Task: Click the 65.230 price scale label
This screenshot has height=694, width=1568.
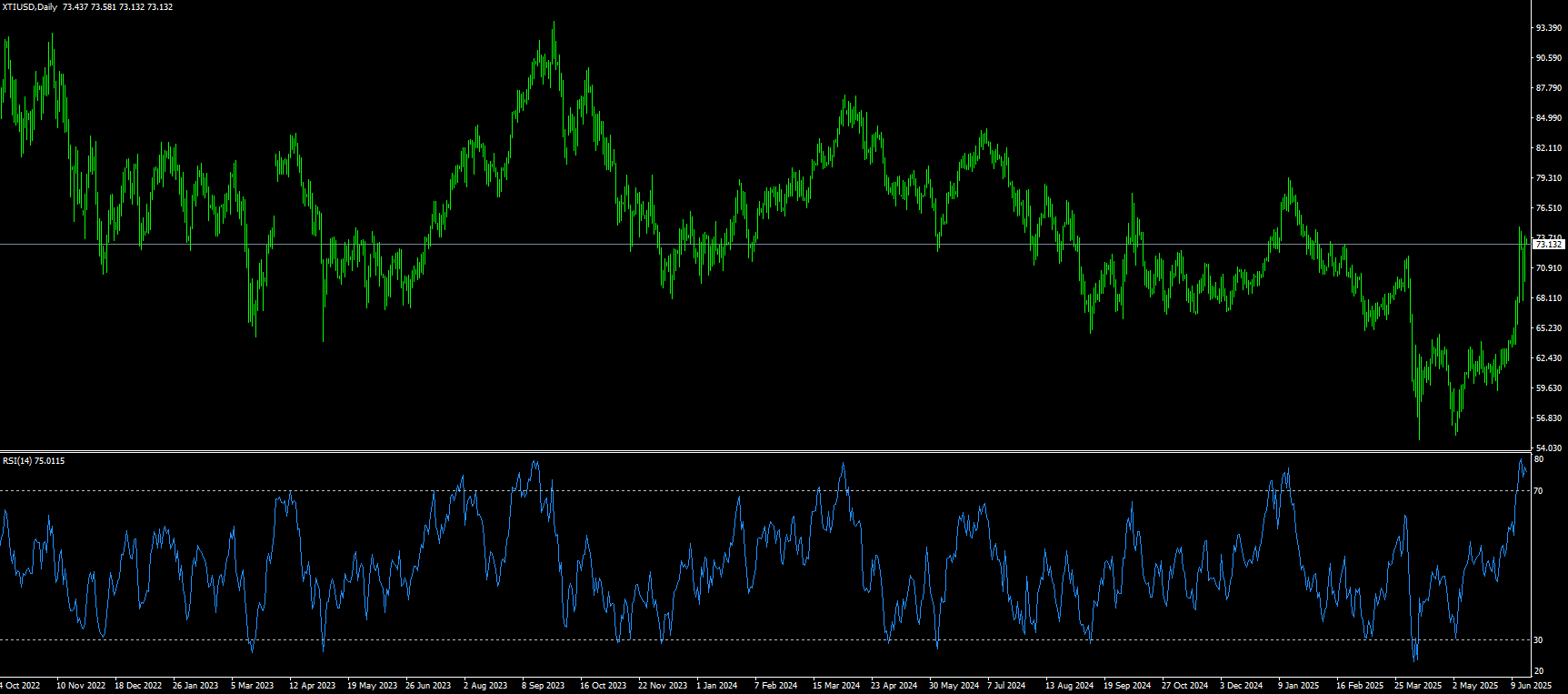Action: pyautogui.click(x=1548, y=327)
